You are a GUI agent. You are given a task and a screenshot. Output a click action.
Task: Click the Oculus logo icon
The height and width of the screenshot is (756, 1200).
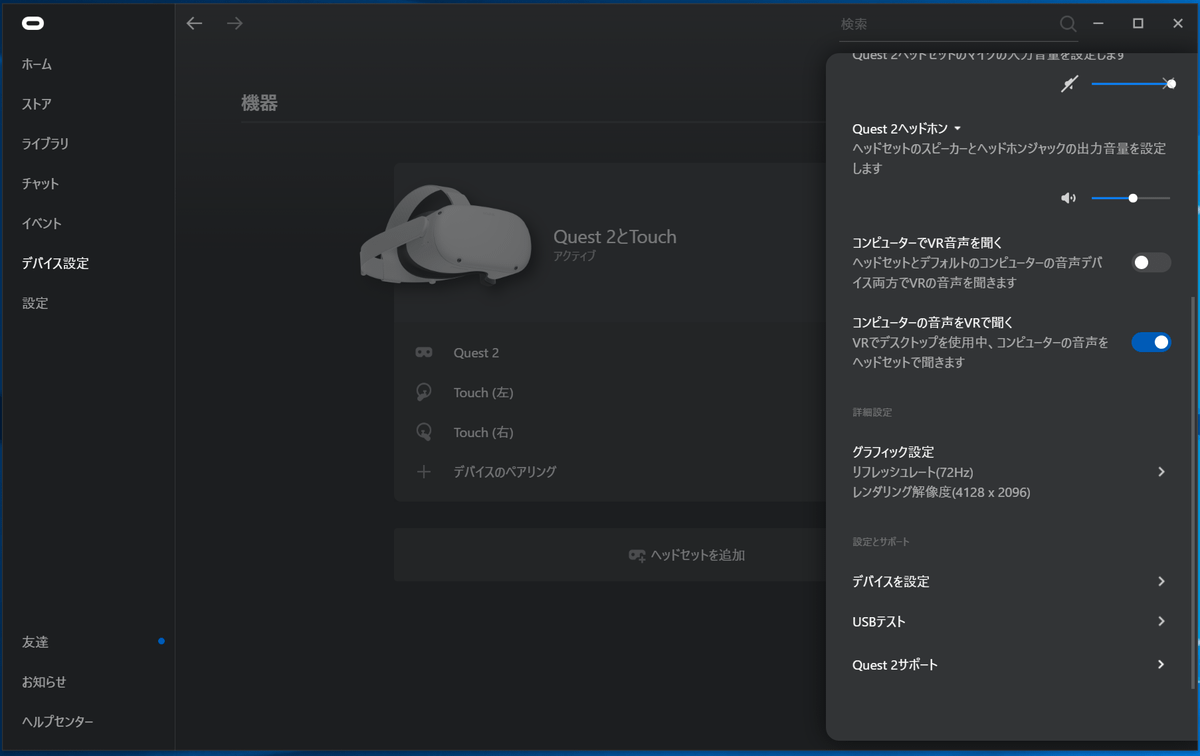(x=33, y=23)
